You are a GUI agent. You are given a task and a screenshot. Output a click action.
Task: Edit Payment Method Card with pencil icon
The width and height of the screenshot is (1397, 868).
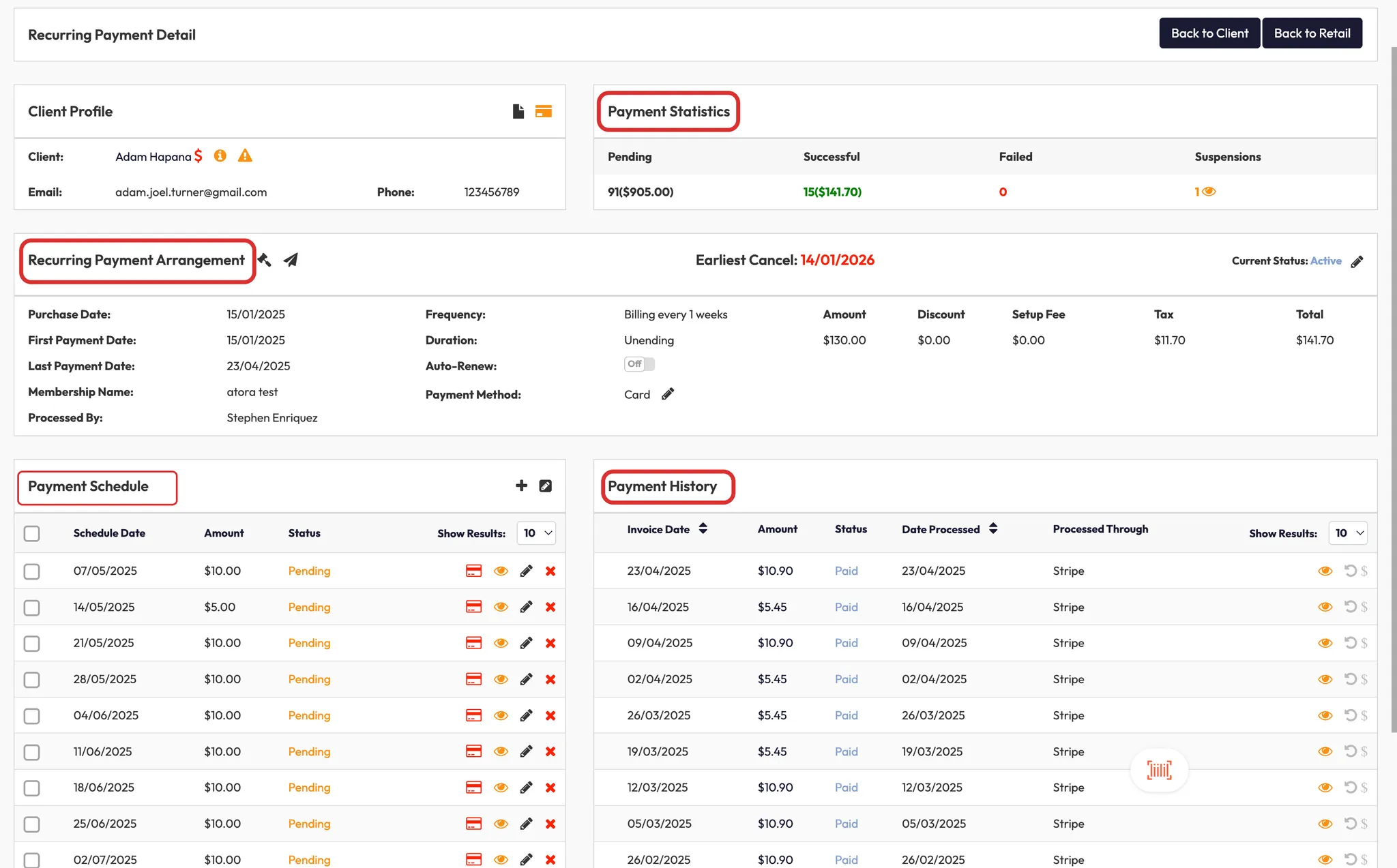(x=668, y=393)
